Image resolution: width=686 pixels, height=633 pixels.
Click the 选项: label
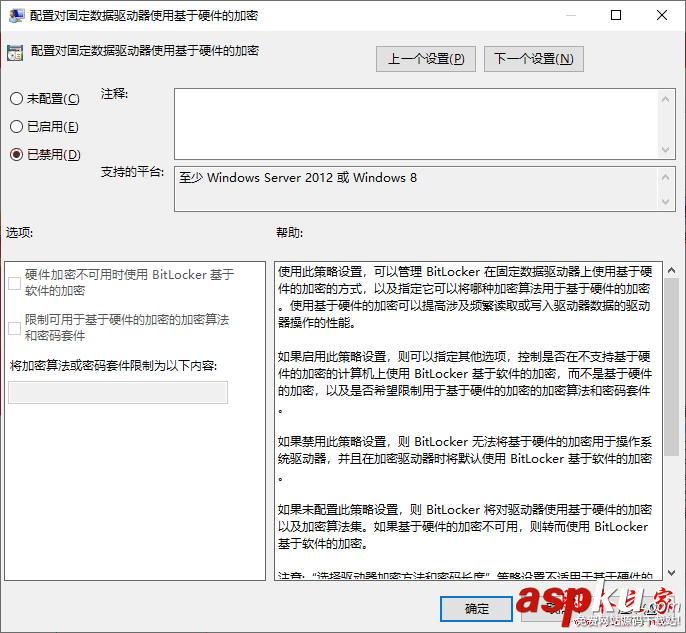pos(19,232)
